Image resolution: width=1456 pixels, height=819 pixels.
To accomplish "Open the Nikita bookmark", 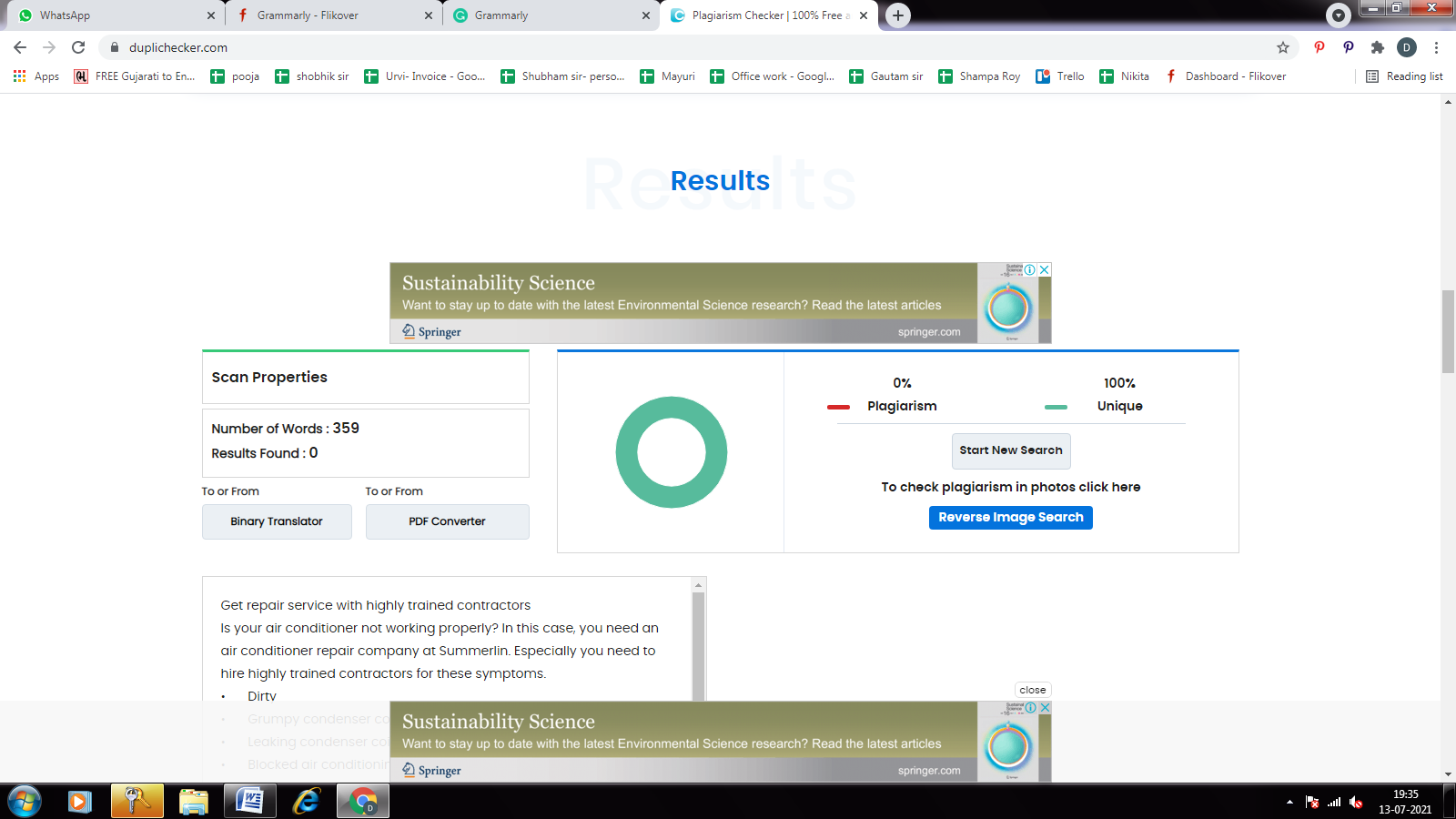I will tap(1124, 76).
